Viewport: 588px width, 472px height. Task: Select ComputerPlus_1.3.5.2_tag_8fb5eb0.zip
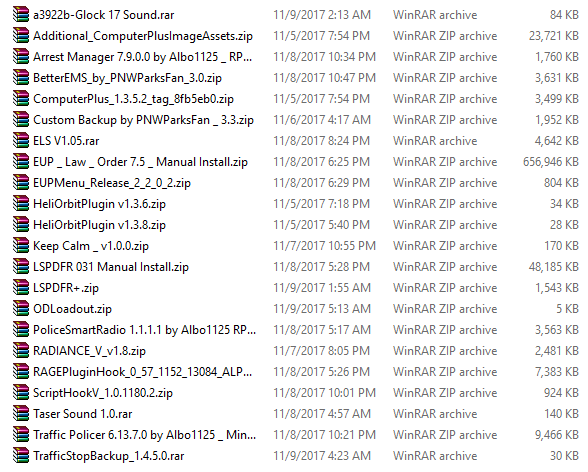(x=134, y=99)
